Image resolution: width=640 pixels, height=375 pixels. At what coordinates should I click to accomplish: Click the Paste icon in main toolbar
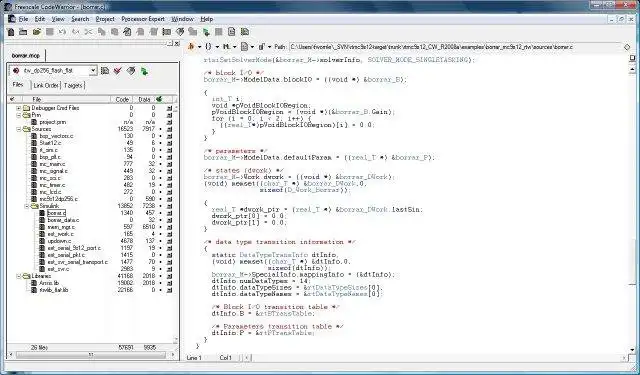(115, 32)
